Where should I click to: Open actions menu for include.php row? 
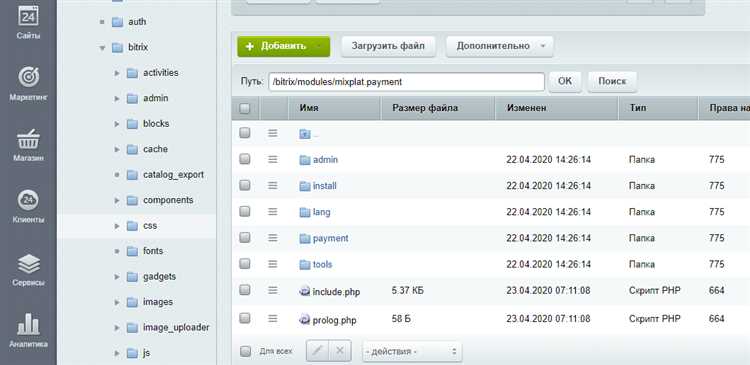coord(273,290)
